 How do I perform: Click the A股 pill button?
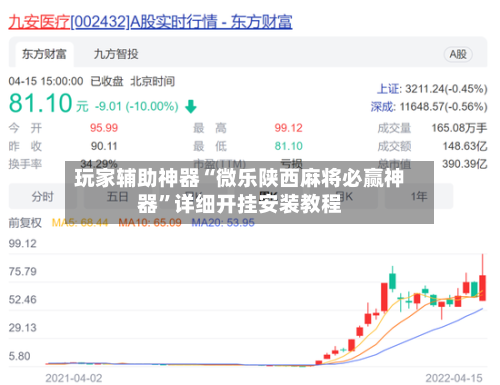tap(458, 54)
